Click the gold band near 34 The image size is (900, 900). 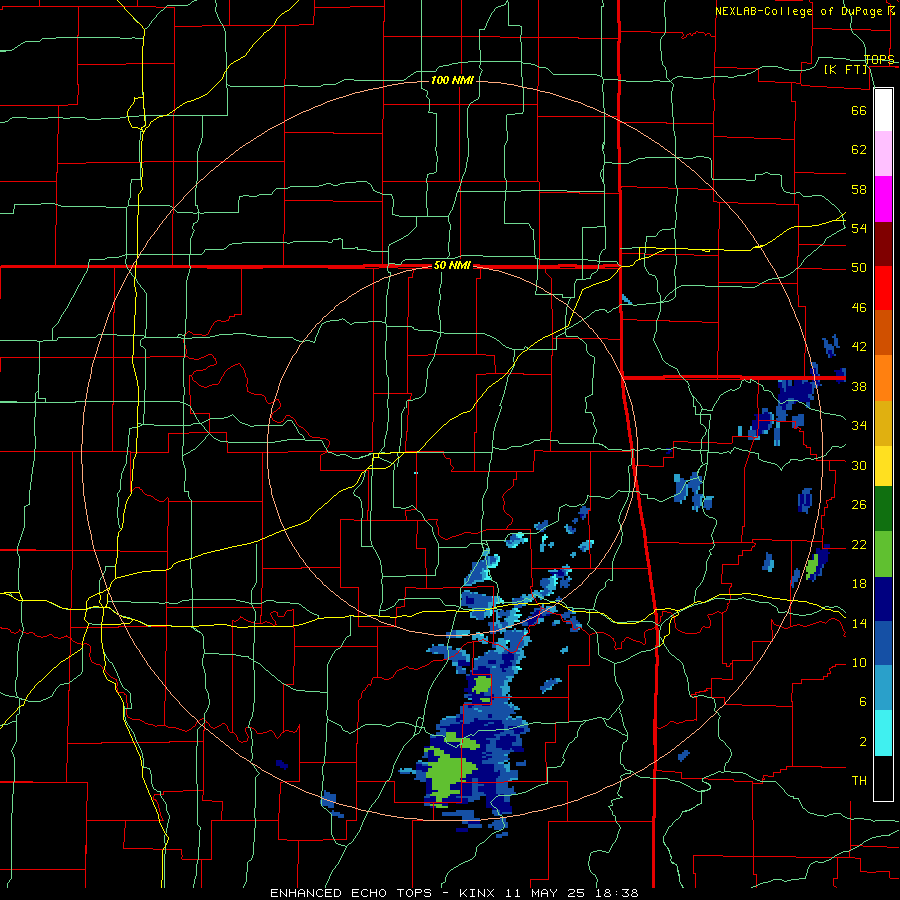click(x=883, y=424)
